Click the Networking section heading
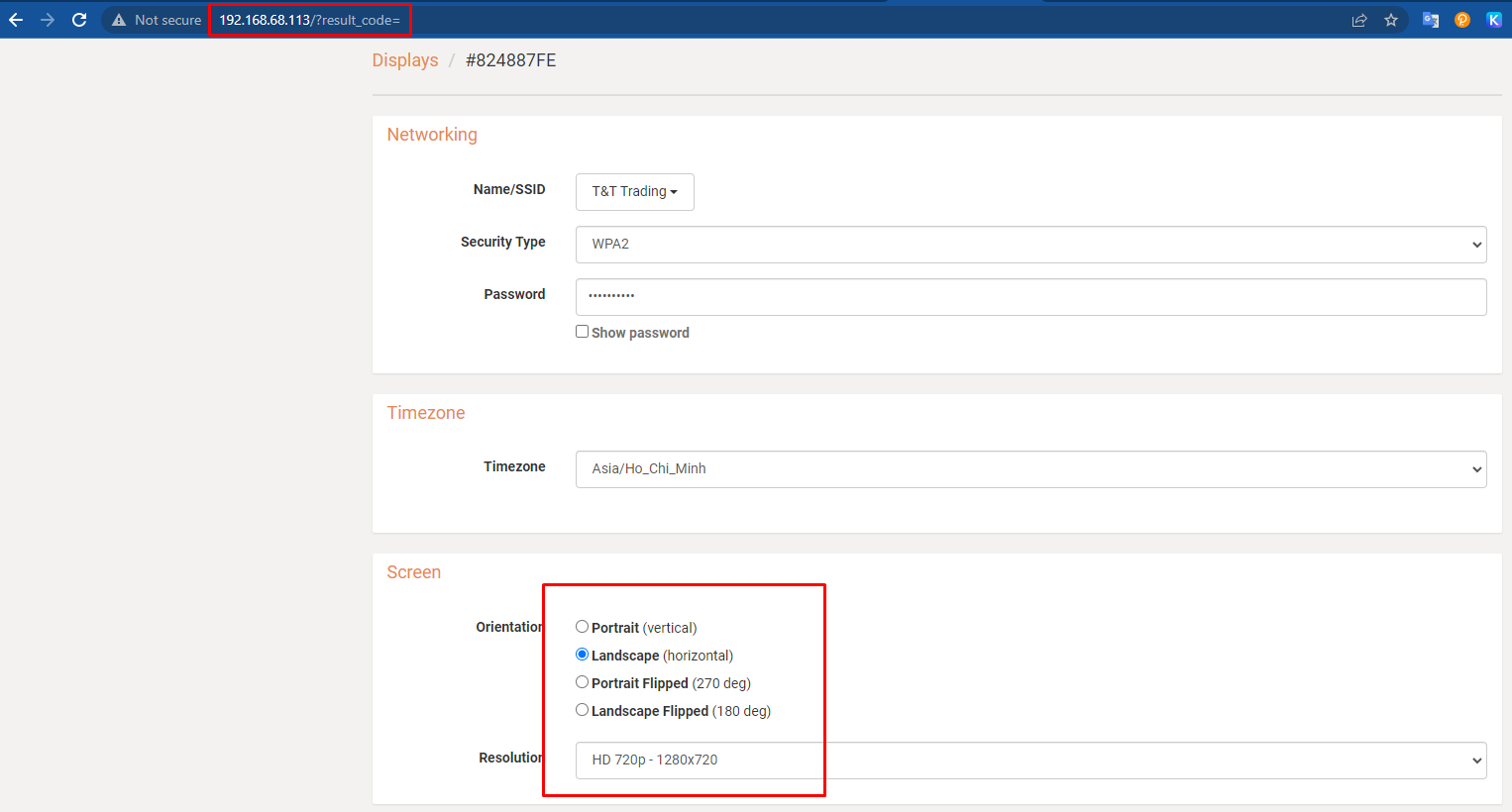Screen dimensions: 1512x812 coord(432,135)
